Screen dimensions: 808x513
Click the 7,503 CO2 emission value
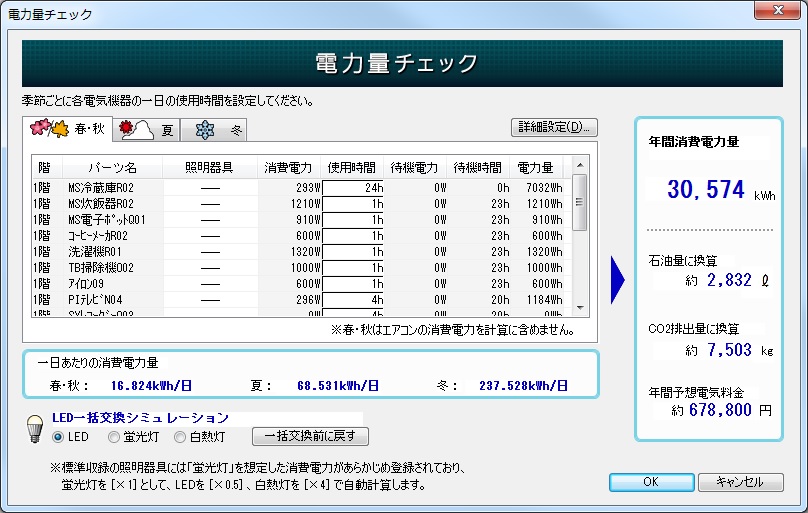(x=729, y=350)
